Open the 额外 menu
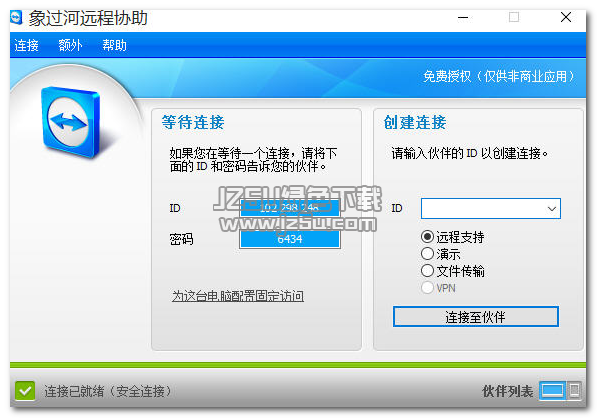 click(70, 45)
